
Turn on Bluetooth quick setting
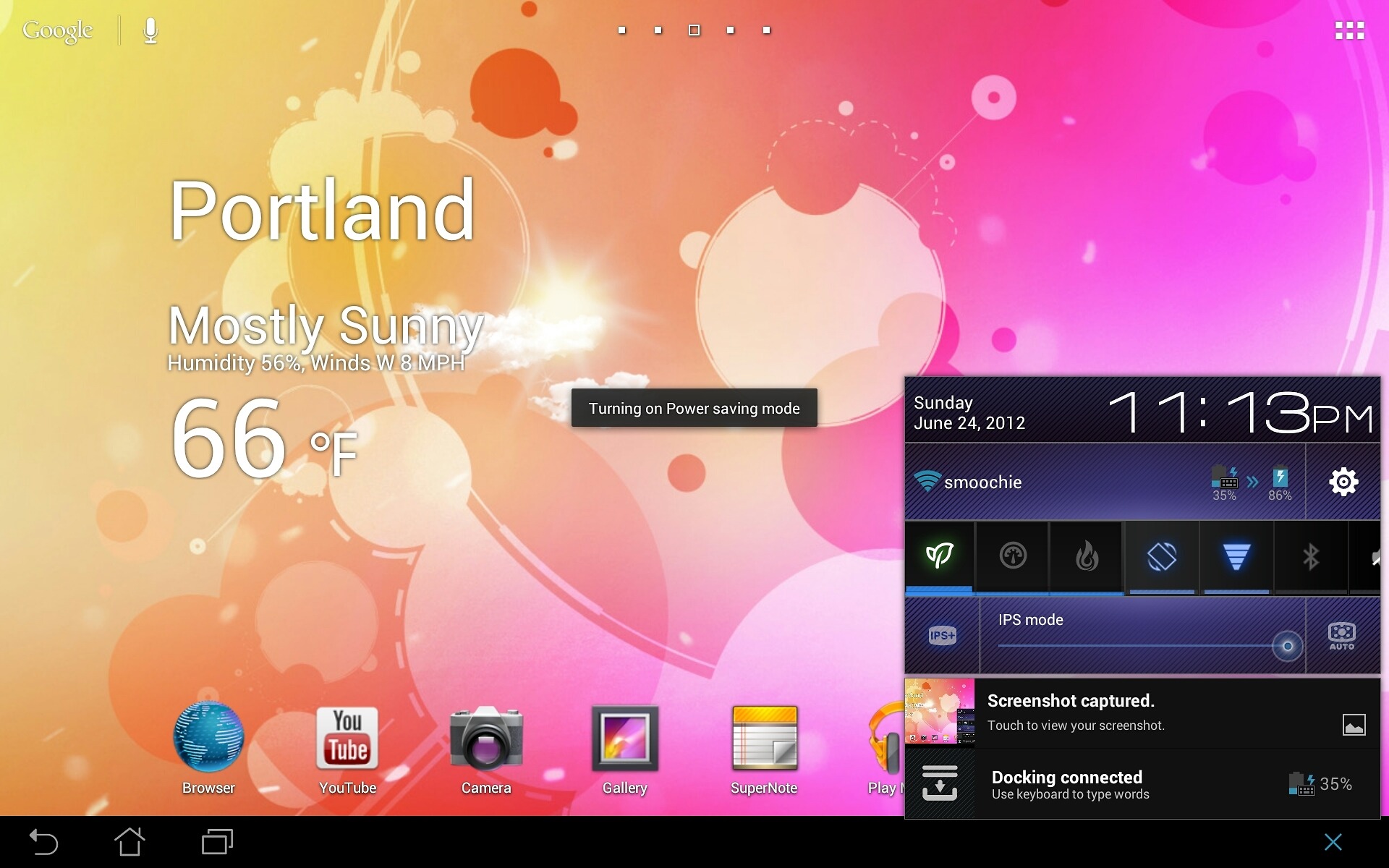(1310, 556)
